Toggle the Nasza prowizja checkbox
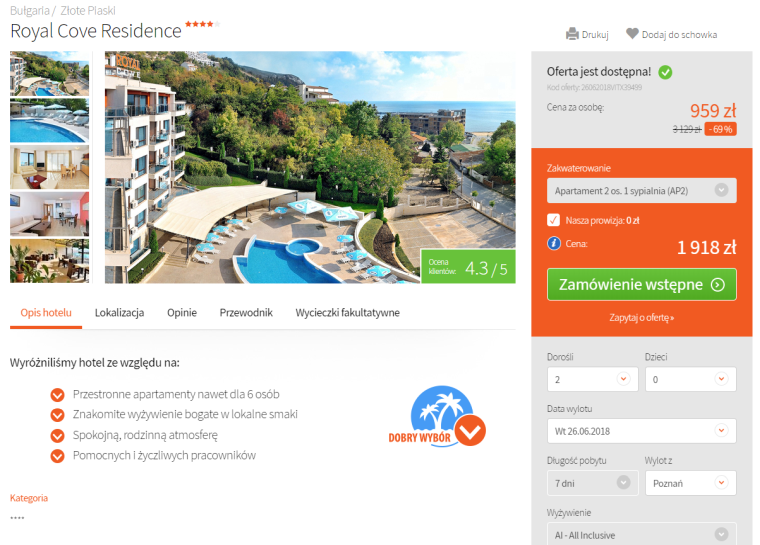 pos(554,220)
